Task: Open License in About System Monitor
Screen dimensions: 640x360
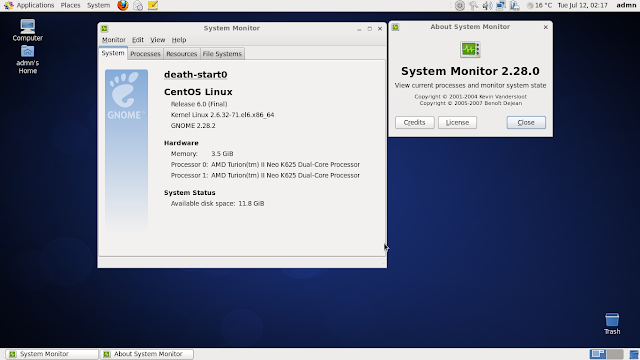Action: pos(457,122)
